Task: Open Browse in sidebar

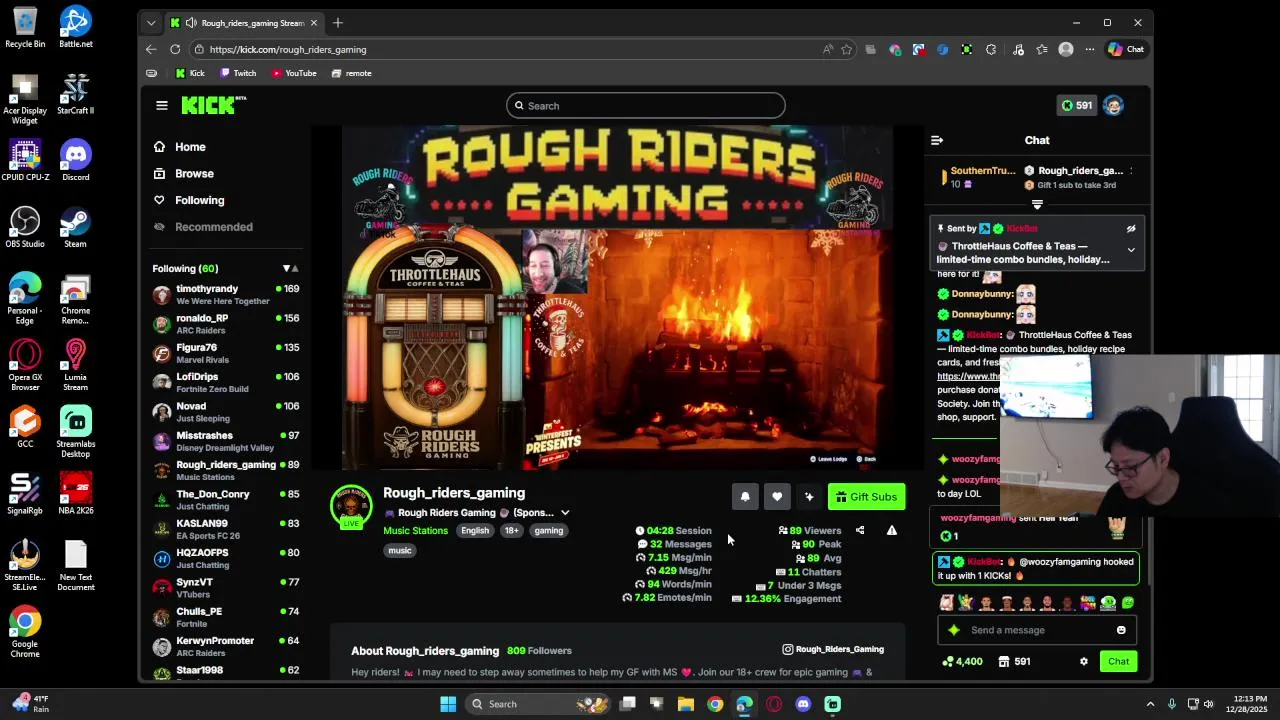Action: (x=184, y=173)
